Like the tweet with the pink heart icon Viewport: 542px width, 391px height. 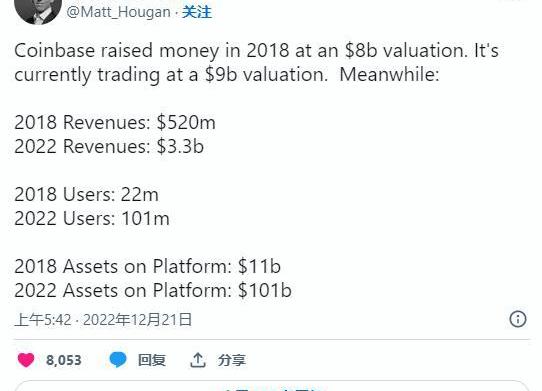[x=26, y=360]
